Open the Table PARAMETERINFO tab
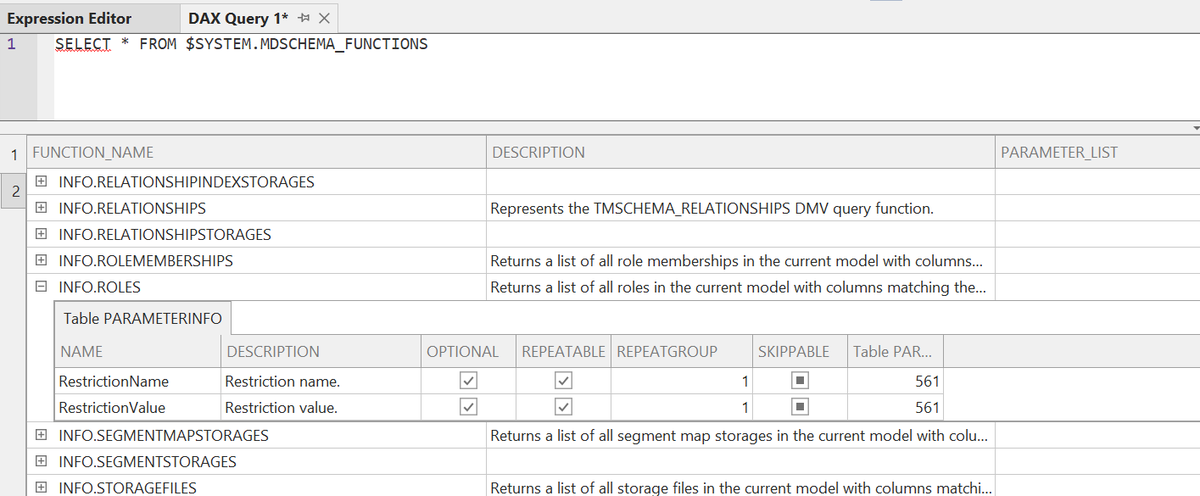 (x=142, y=318)
